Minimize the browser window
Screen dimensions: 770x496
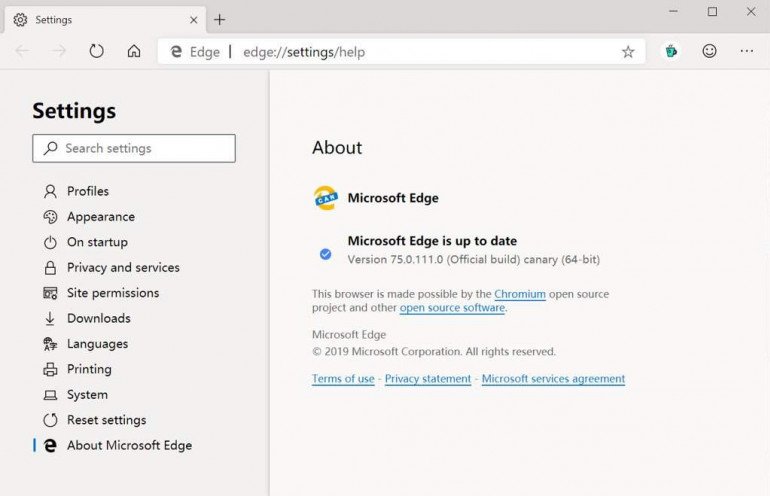(673, 11)
